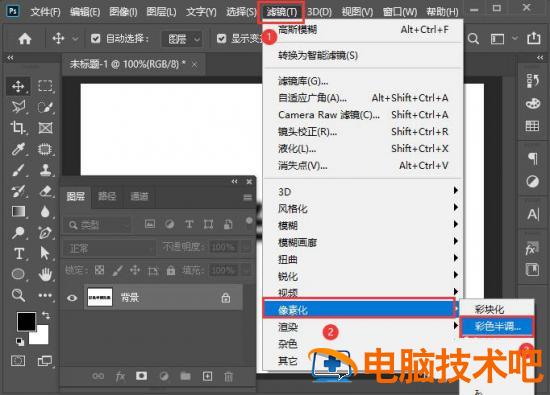The image size is (550, 395).
Task: Switch to the 路径 tab
Action: click(107, 196)
